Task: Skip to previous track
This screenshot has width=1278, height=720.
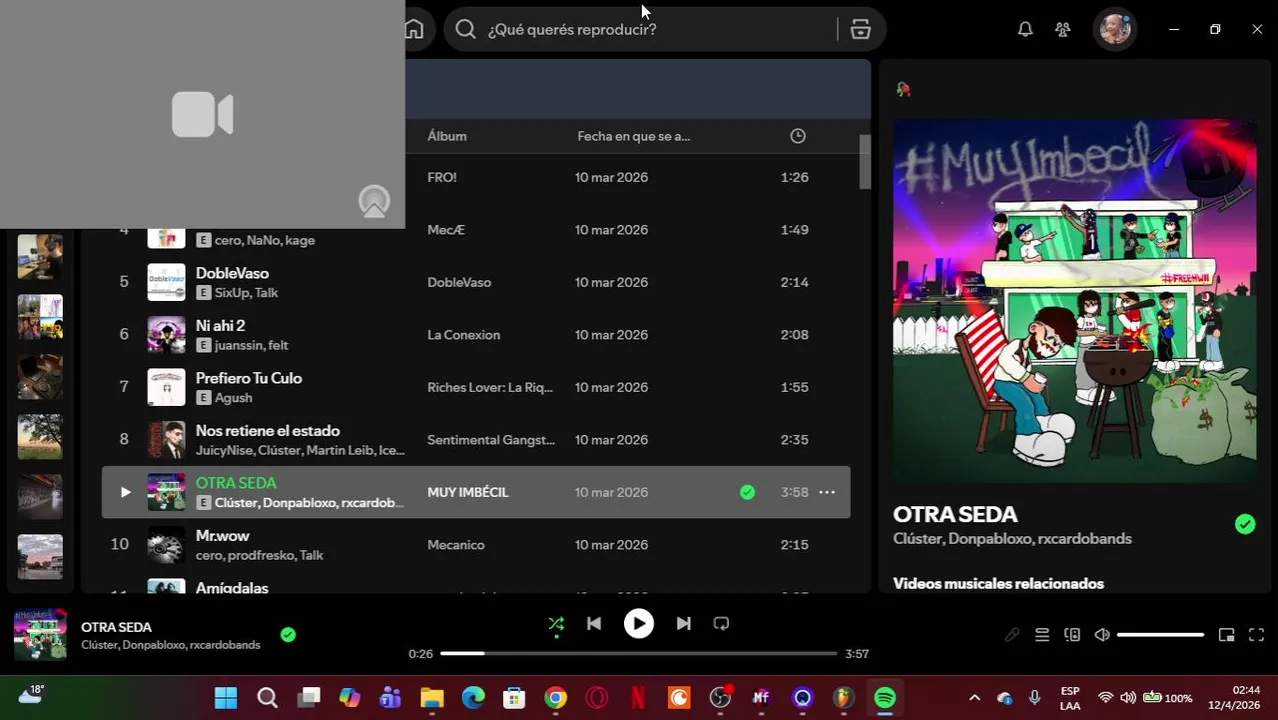Action: click(x=594, y=623)
